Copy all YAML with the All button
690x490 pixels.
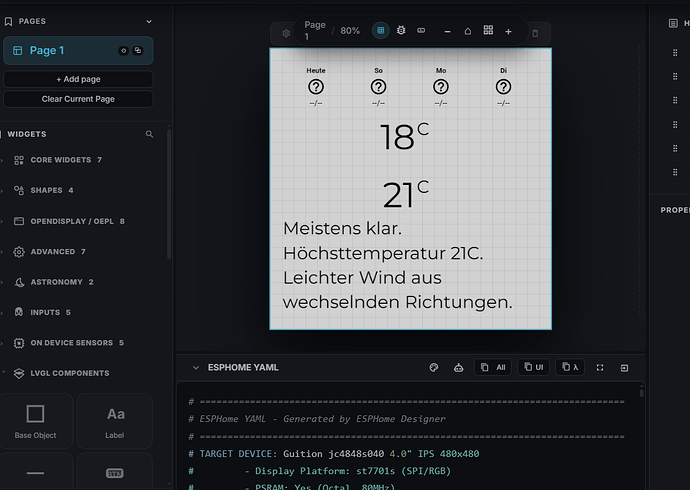(x=493, y=367)
